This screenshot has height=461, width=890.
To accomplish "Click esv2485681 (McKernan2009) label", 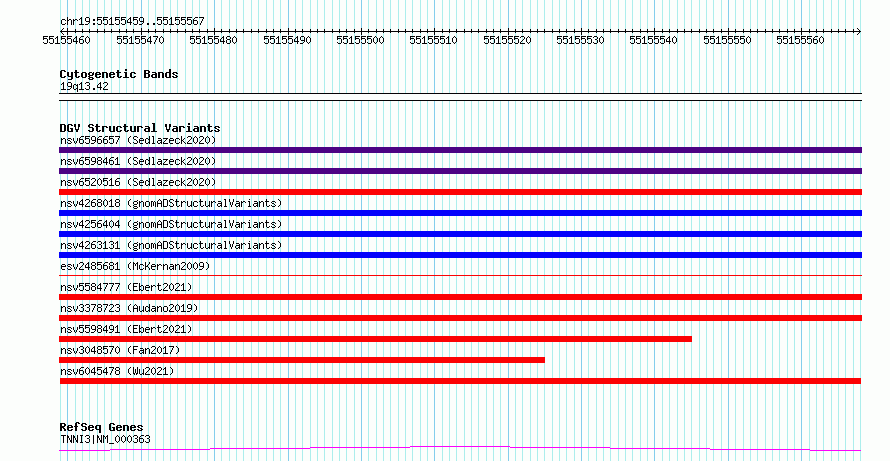I will tap(135, 266).
